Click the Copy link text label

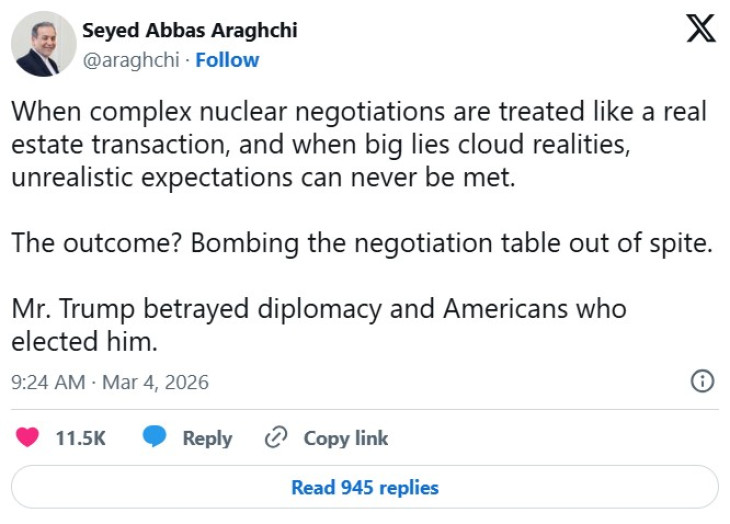tap(346, 438)
